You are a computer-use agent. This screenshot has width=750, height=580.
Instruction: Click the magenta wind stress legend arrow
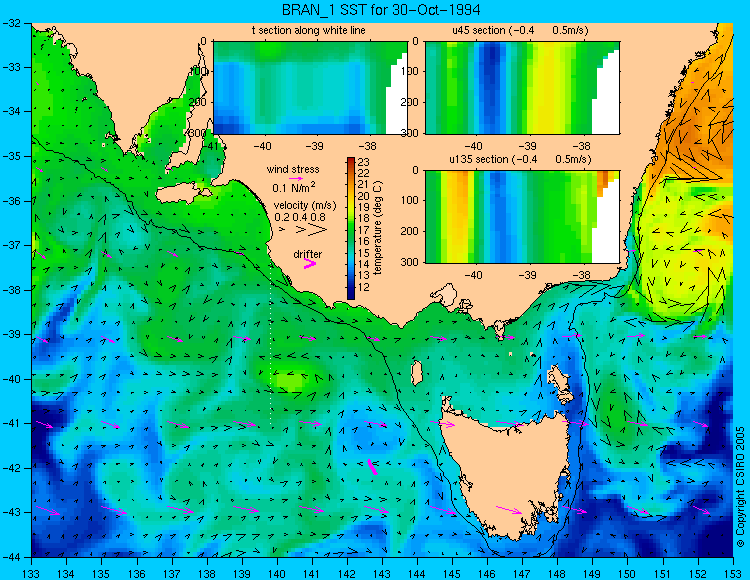(x=296, y=178)
